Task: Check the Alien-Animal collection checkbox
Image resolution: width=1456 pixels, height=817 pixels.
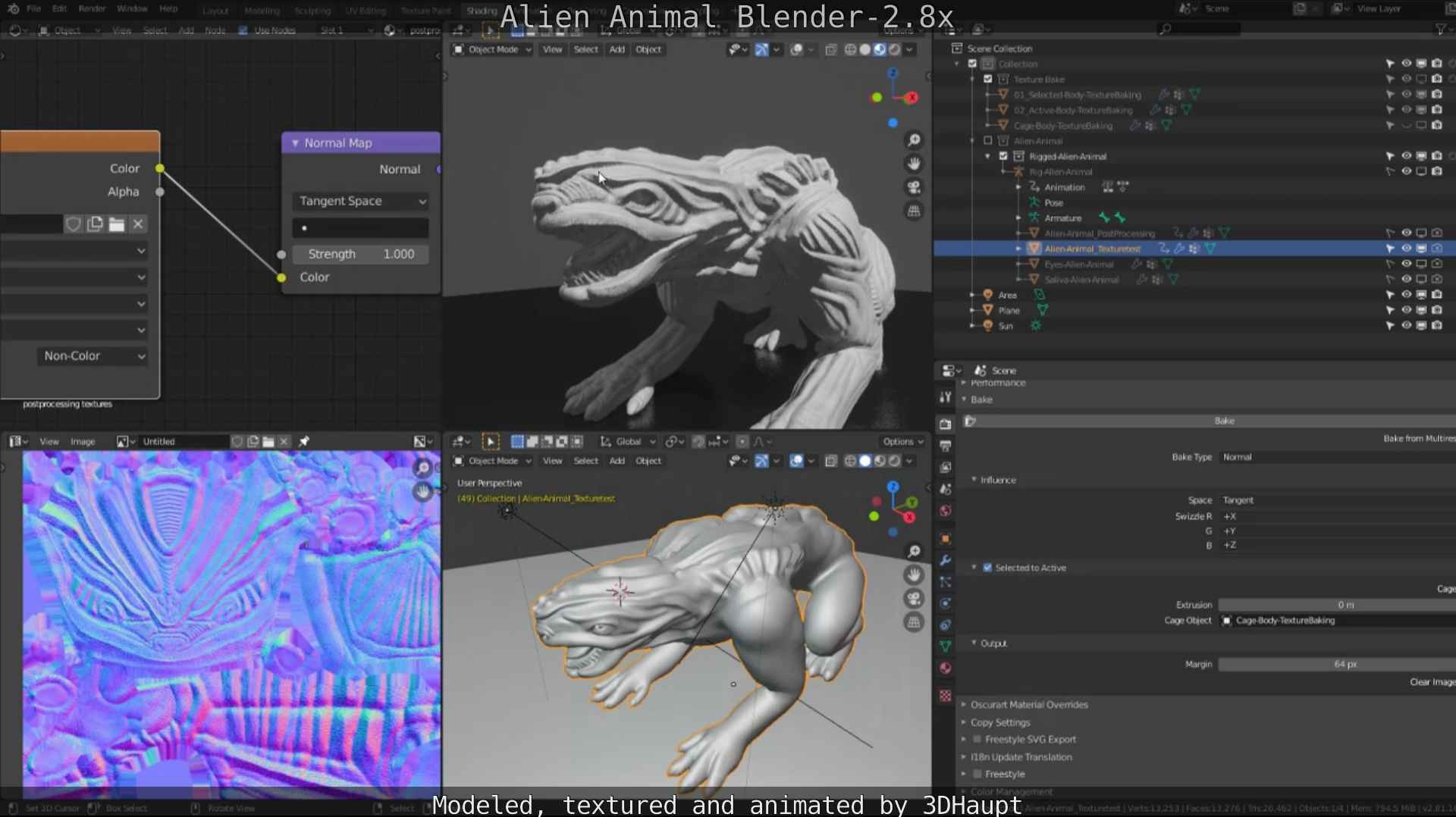Action: [x=987, y=140]
